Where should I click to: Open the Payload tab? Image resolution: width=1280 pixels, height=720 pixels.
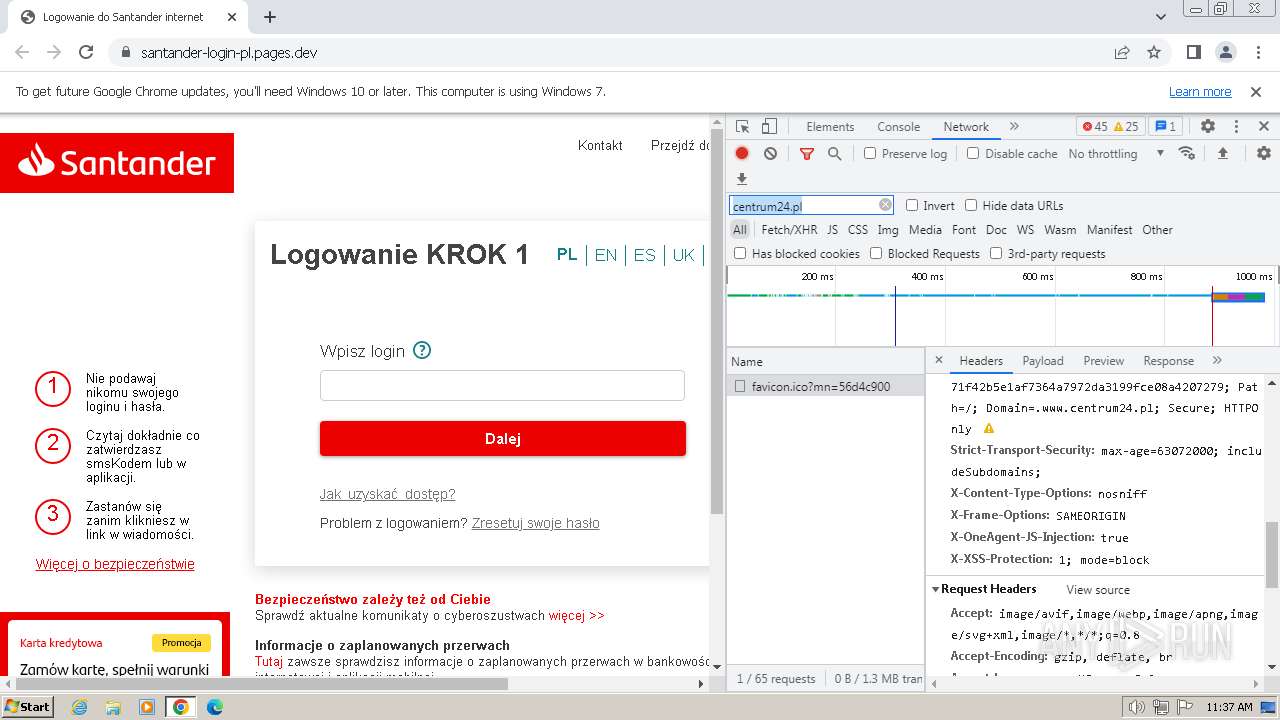click(1043, 361)
